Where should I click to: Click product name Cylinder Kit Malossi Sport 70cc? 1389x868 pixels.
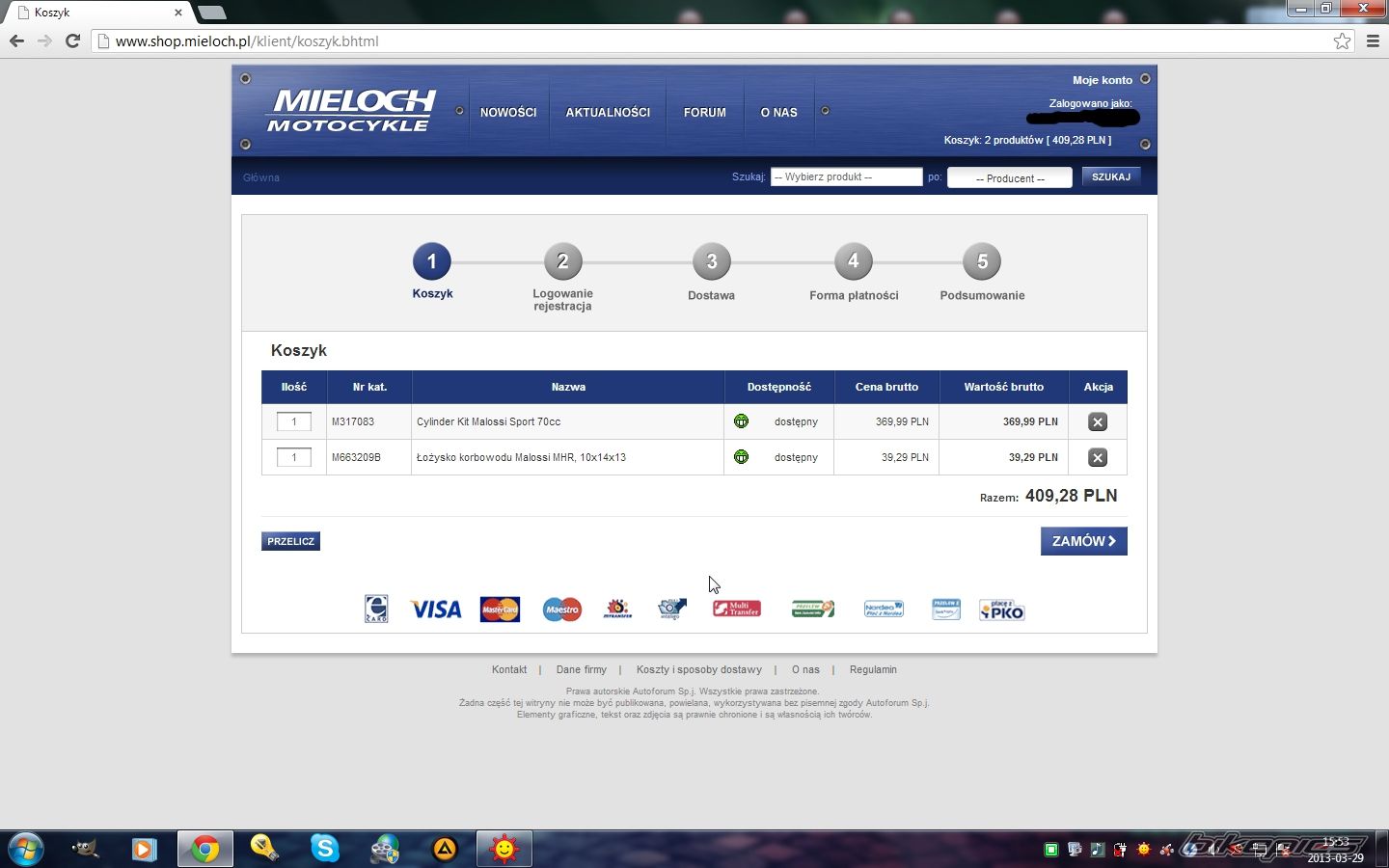(488, 421)
